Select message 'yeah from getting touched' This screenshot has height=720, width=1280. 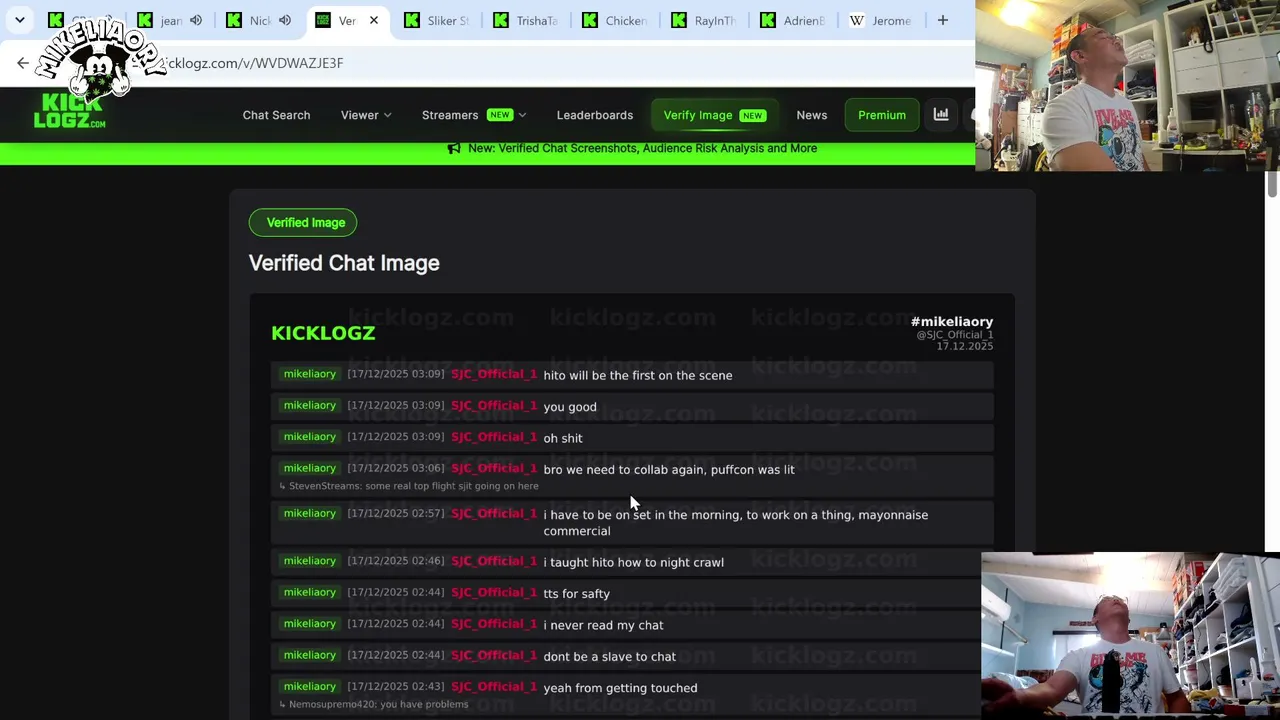pos(621,688)
